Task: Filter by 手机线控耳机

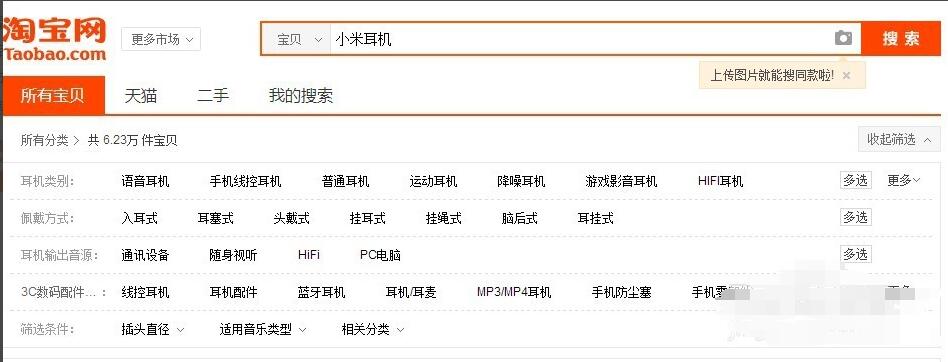Action: tap(245, 181)
